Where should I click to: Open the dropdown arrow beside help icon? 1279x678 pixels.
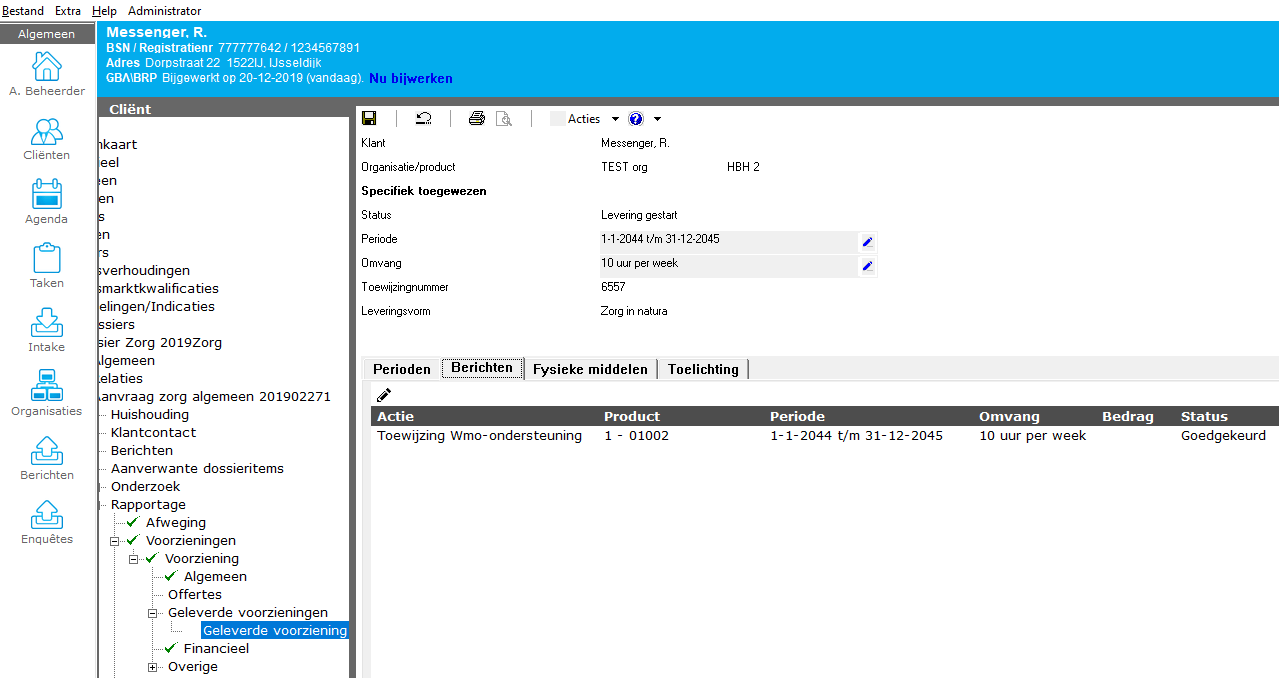tap(656, 119)
